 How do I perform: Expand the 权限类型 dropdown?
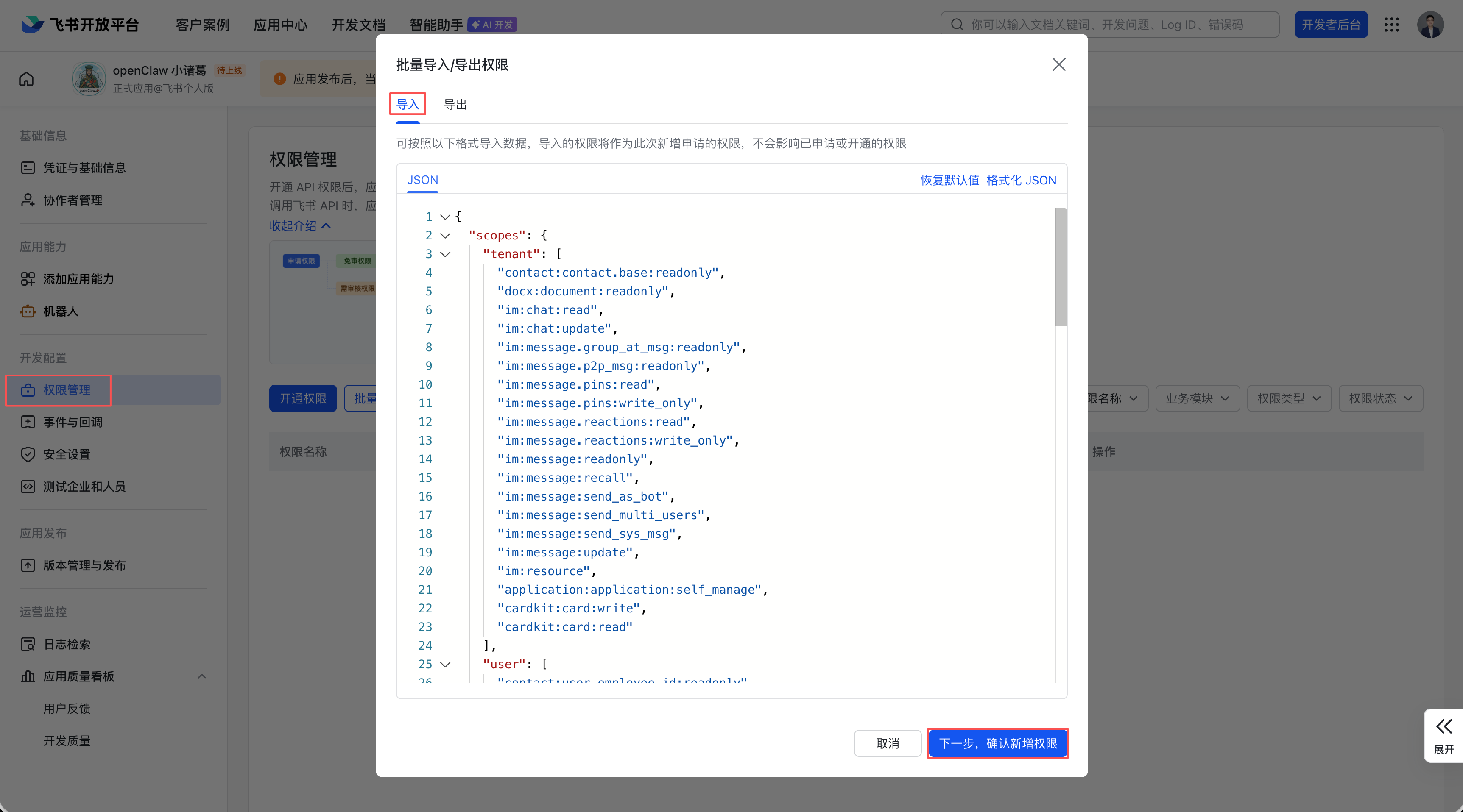[x=1289, y=398]
